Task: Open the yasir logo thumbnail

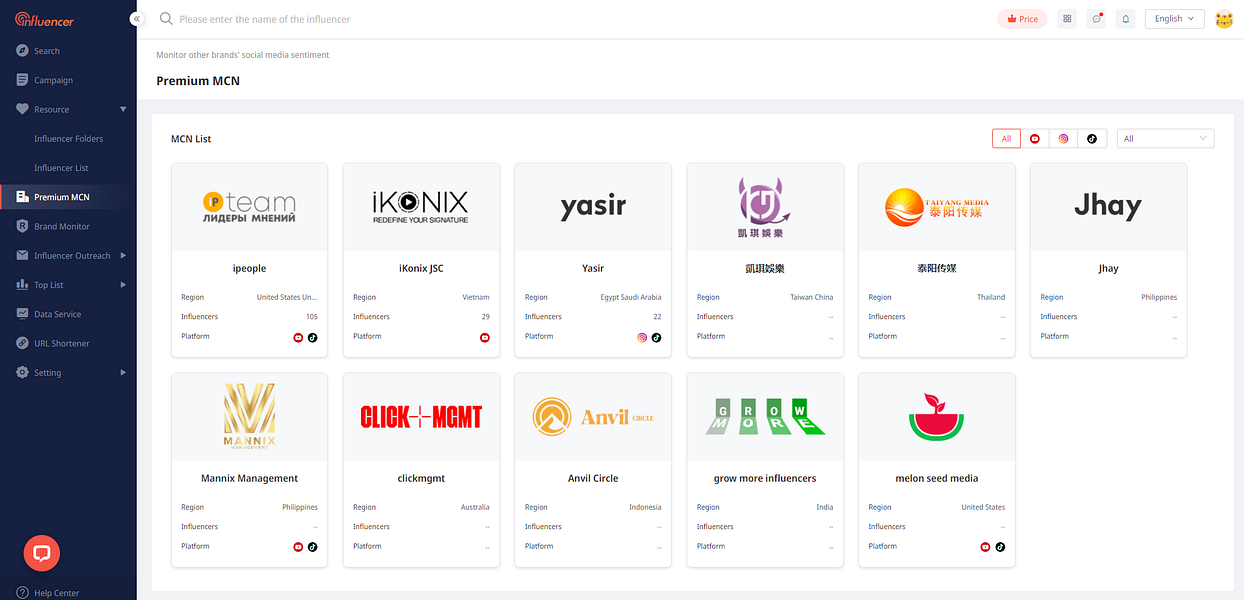Action: 593,207
